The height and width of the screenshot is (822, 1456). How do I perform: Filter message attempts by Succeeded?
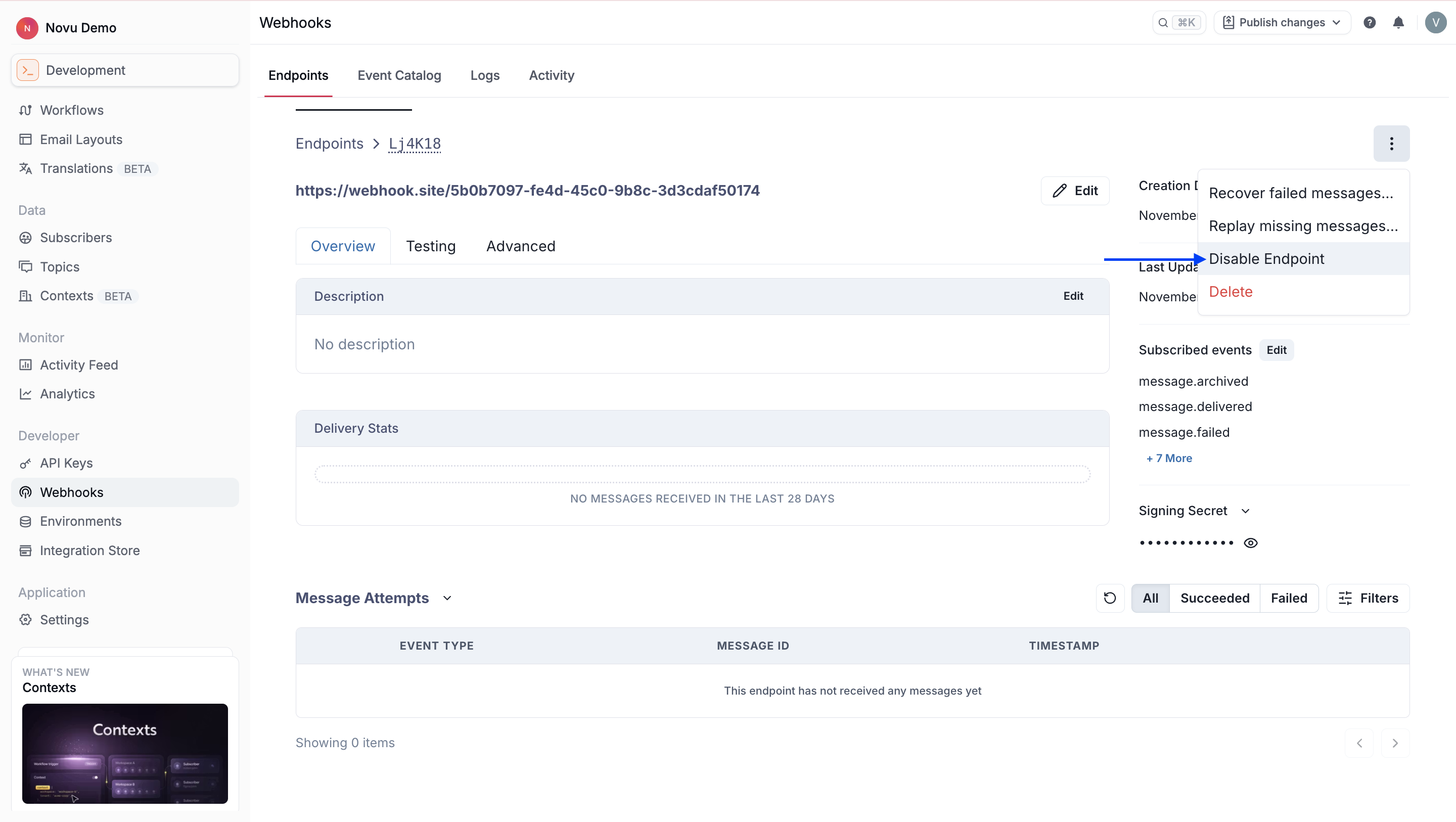click(x=1215, y=598)
